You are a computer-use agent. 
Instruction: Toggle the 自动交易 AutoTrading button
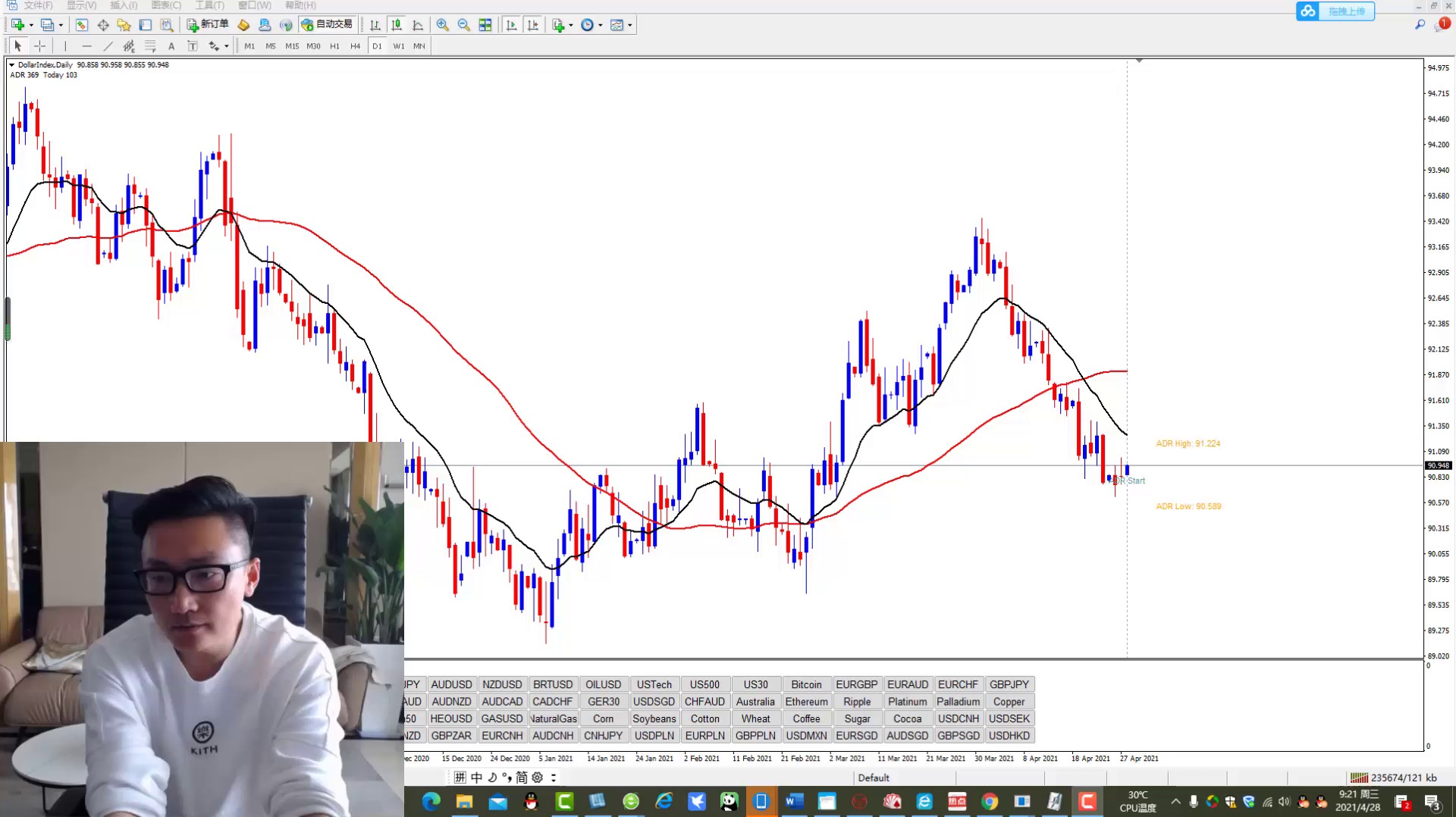click(x=328, y=25)
